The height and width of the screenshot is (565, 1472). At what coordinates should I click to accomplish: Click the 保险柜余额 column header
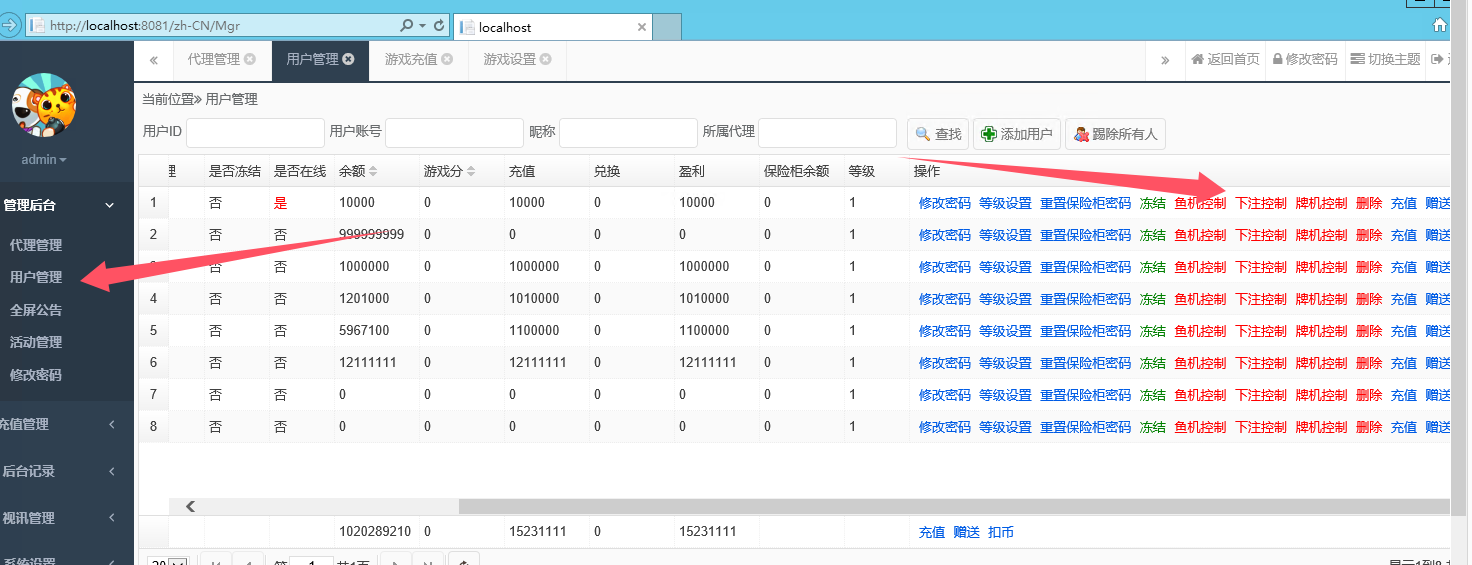tap(796, 171)
